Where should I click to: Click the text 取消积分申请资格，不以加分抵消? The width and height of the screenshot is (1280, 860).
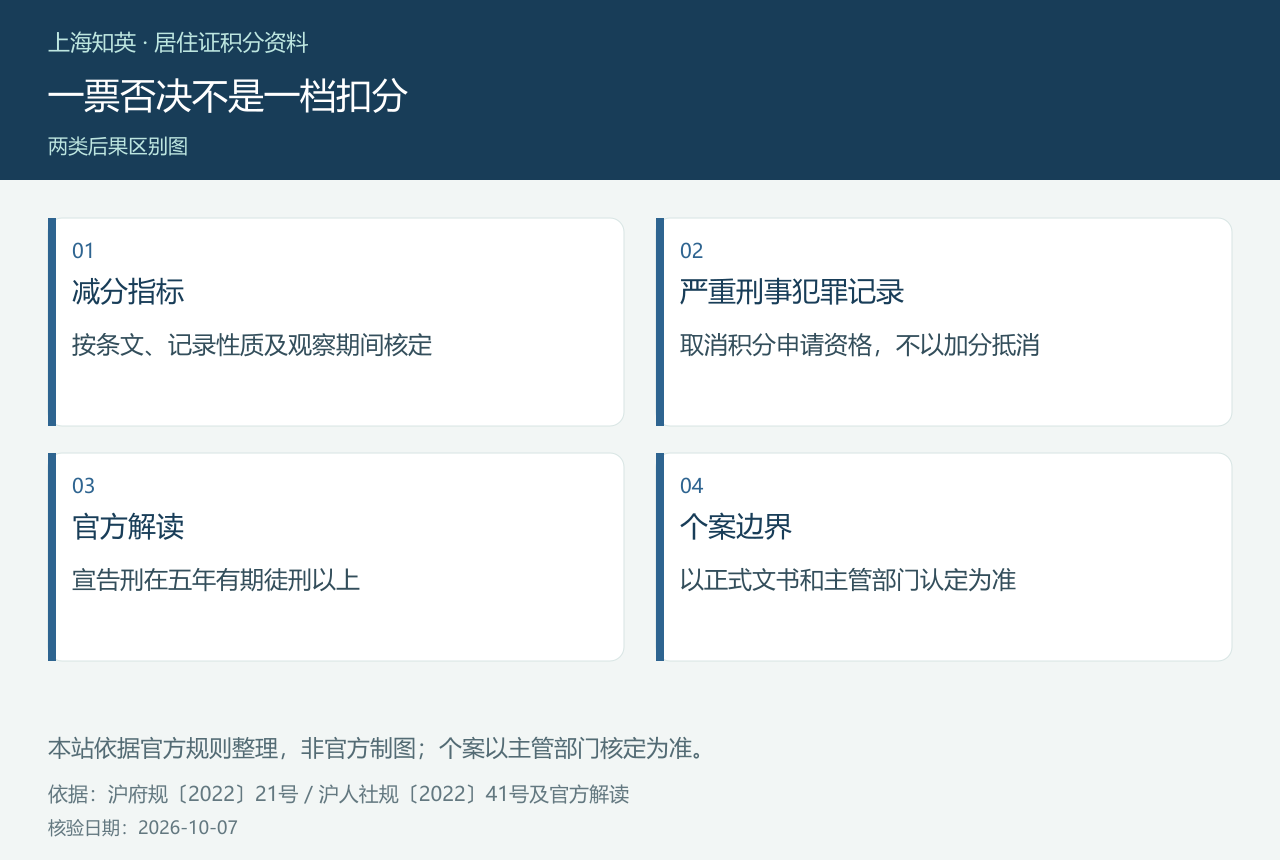(x=860, y=345)
